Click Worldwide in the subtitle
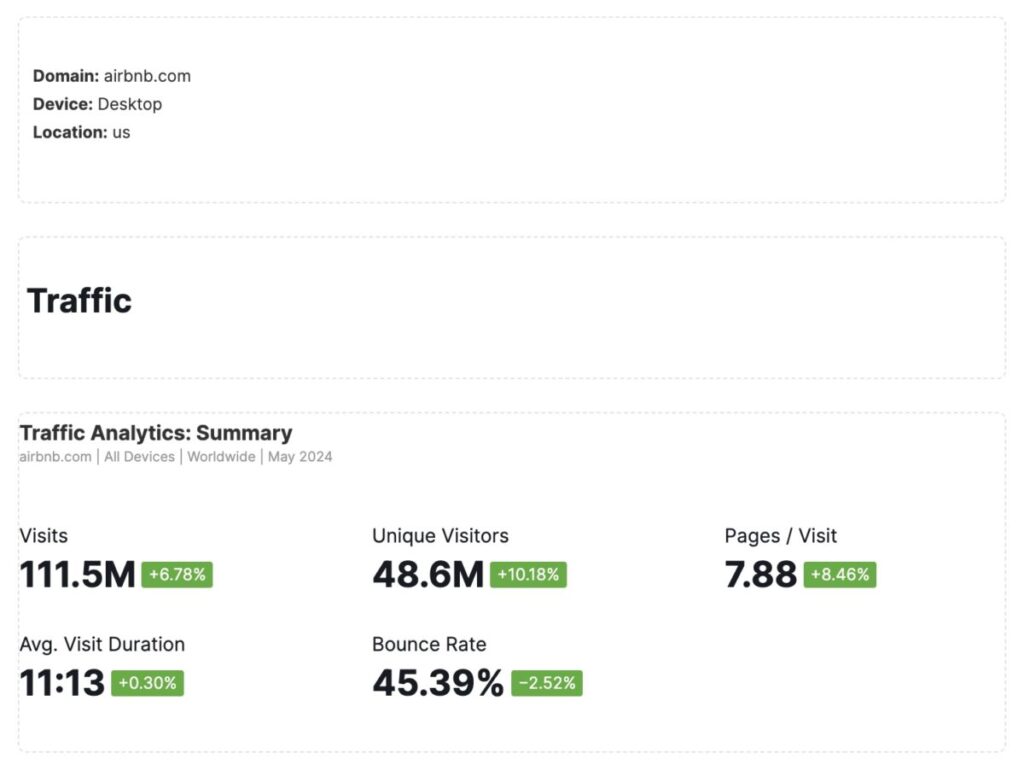The height and width of the screenshot is (765, 1024). pos(221,457)
